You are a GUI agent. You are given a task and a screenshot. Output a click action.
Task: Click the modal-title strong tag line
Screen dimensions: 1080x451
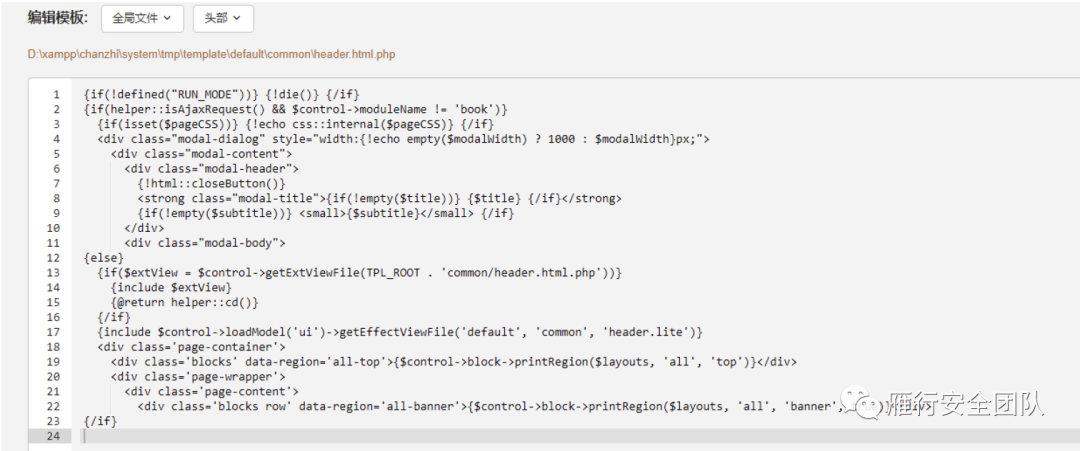(380, 198)
